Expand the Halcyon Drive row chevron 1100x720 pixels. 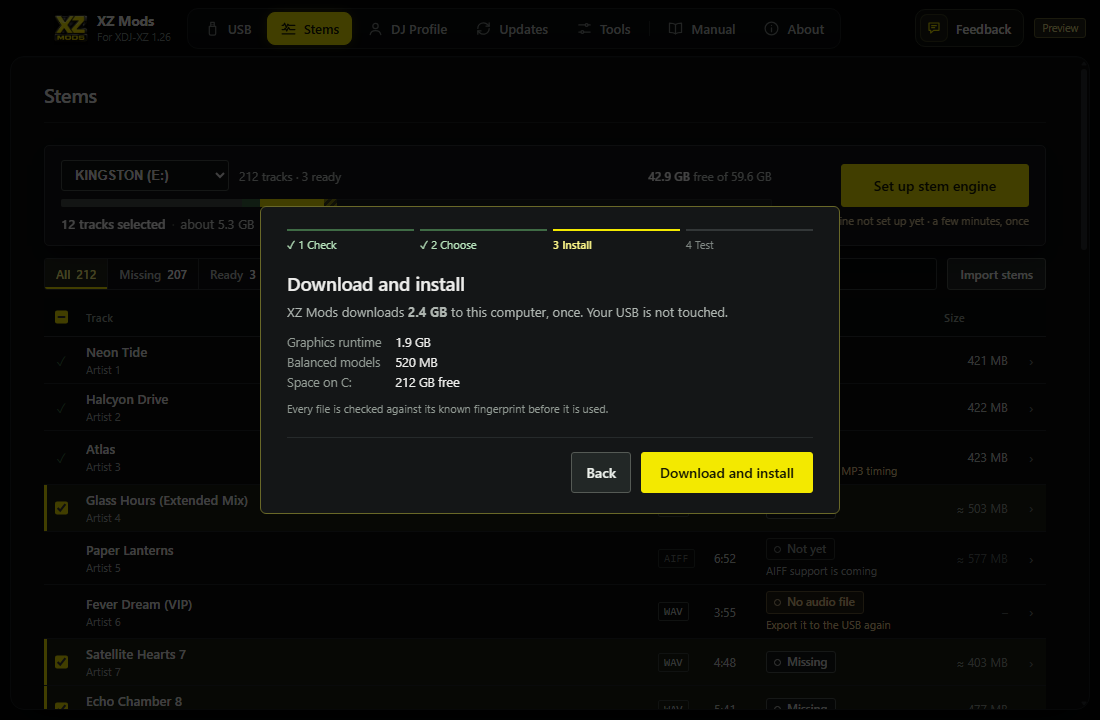pos(1031,408)
